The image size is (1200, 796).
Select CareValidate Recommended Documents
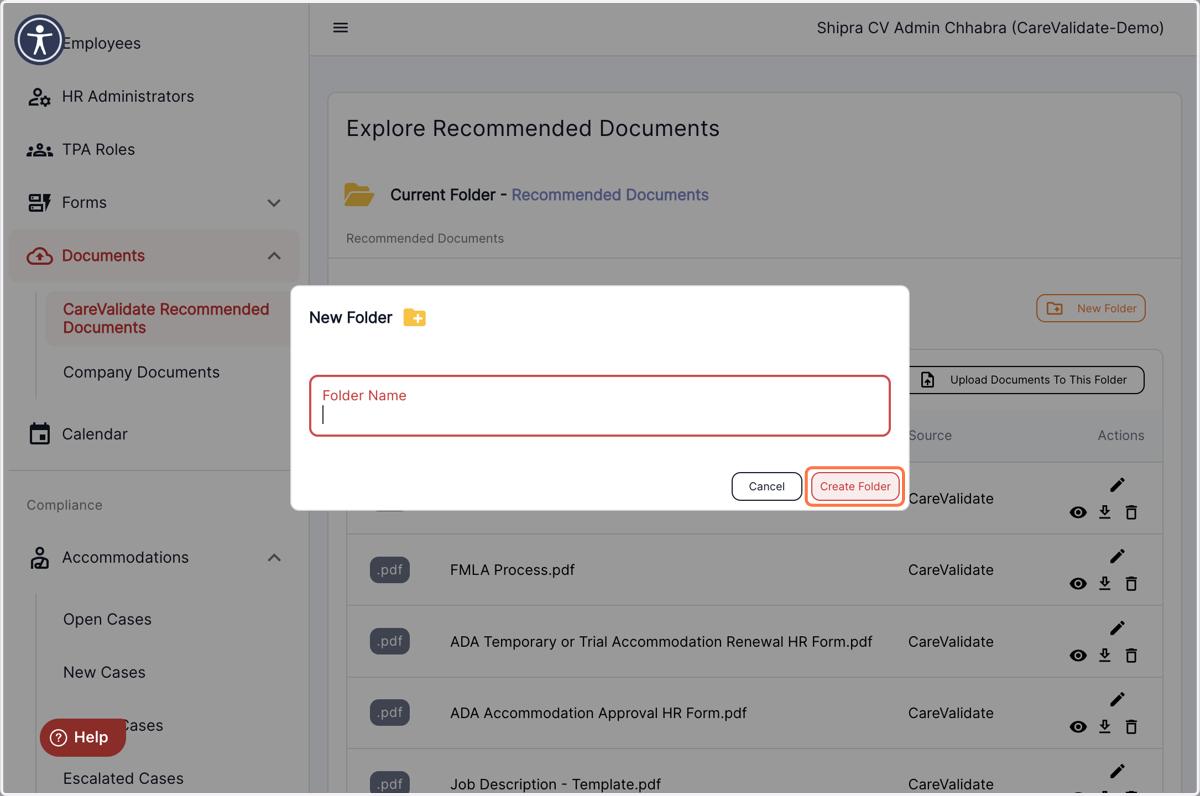pos(166,318)
